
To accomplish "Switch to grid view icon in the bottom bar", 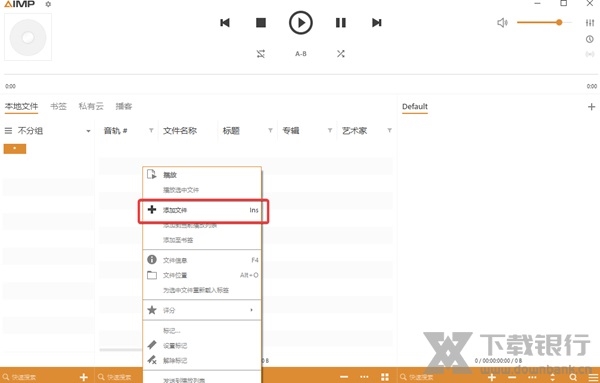I will click(x=385, y=377).
